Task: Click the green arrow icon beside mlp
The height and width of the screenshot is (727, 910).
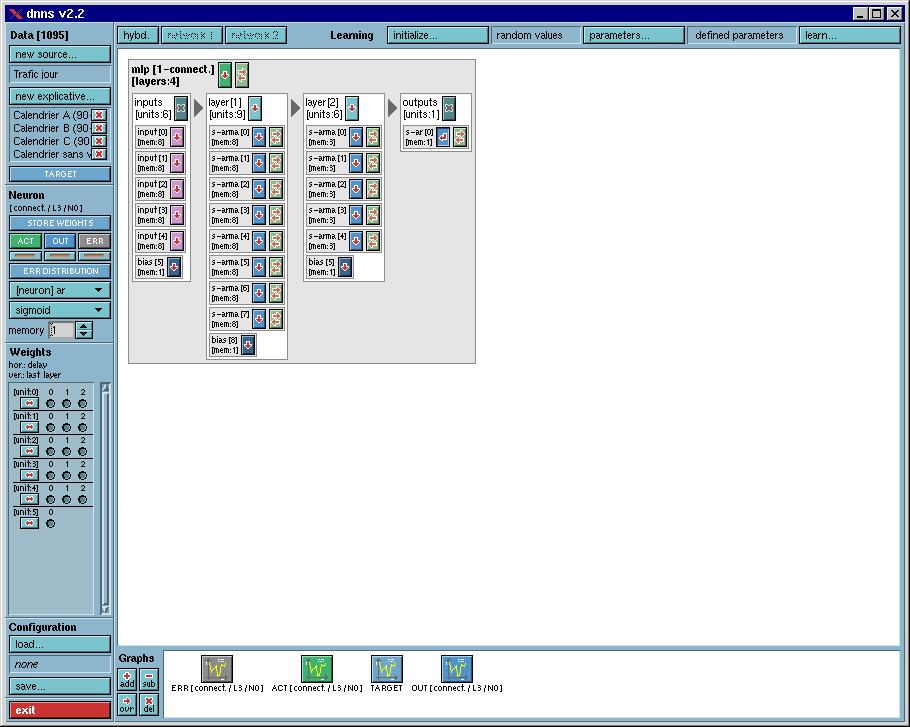Action: [x=225, y=75]
